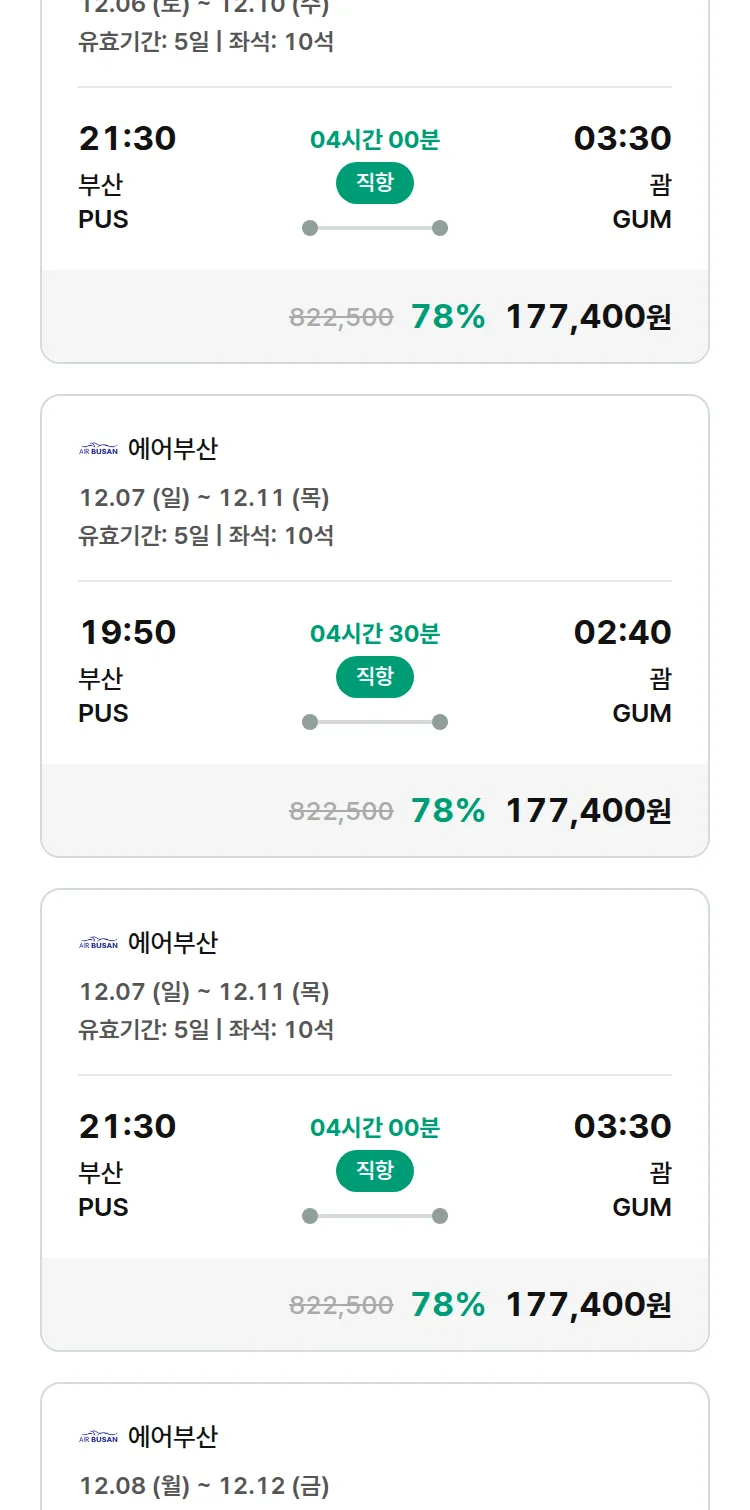Tap the Air Busan logo on the 12.07 21:30 flight card

98,944
